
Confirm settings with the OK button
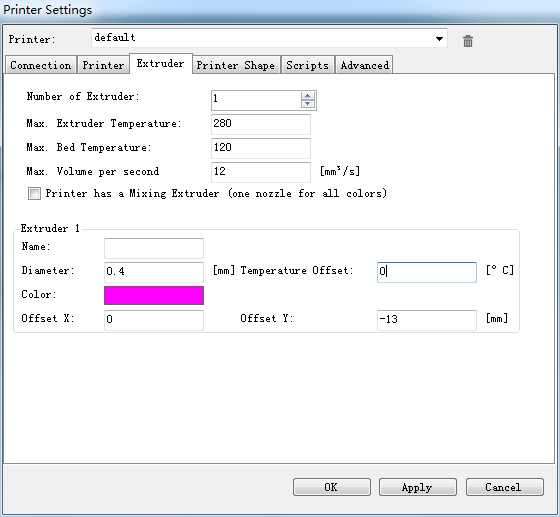[x=332, y=487]
